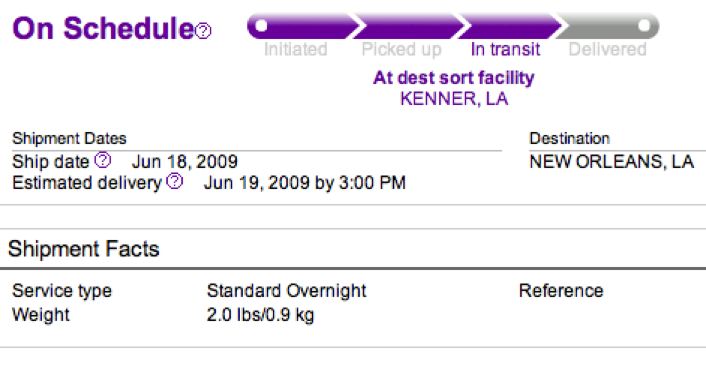Select the In transit progress segment
Image resolution: width=706 pixels, height=366 pixels.
pos(509,26)
